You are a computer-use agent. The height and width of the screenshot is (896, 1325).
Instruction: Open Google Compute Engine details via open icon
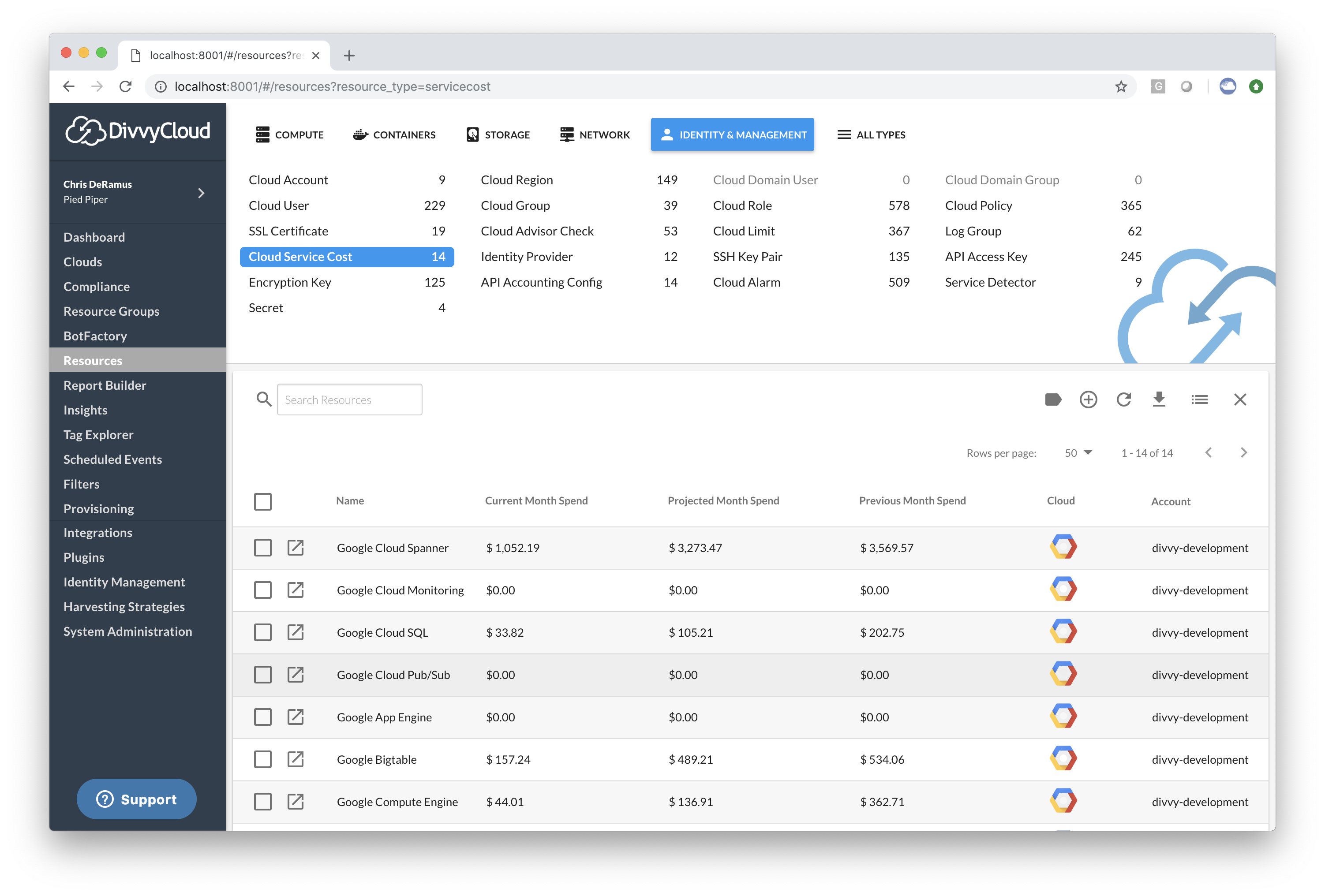pos(296,801)
